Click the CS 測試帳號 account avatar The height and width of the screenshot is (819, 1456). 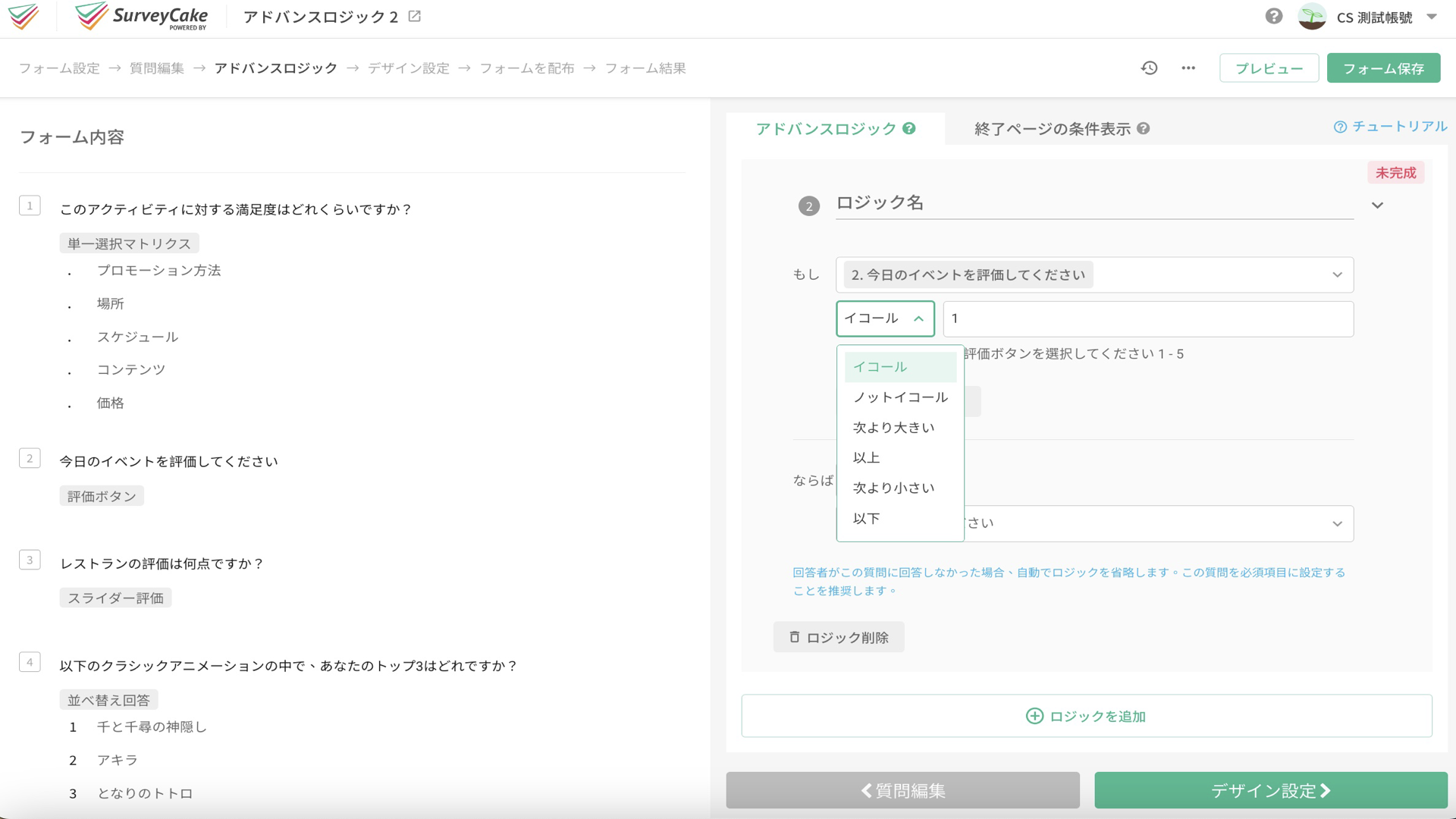(x=1311, y=17)
